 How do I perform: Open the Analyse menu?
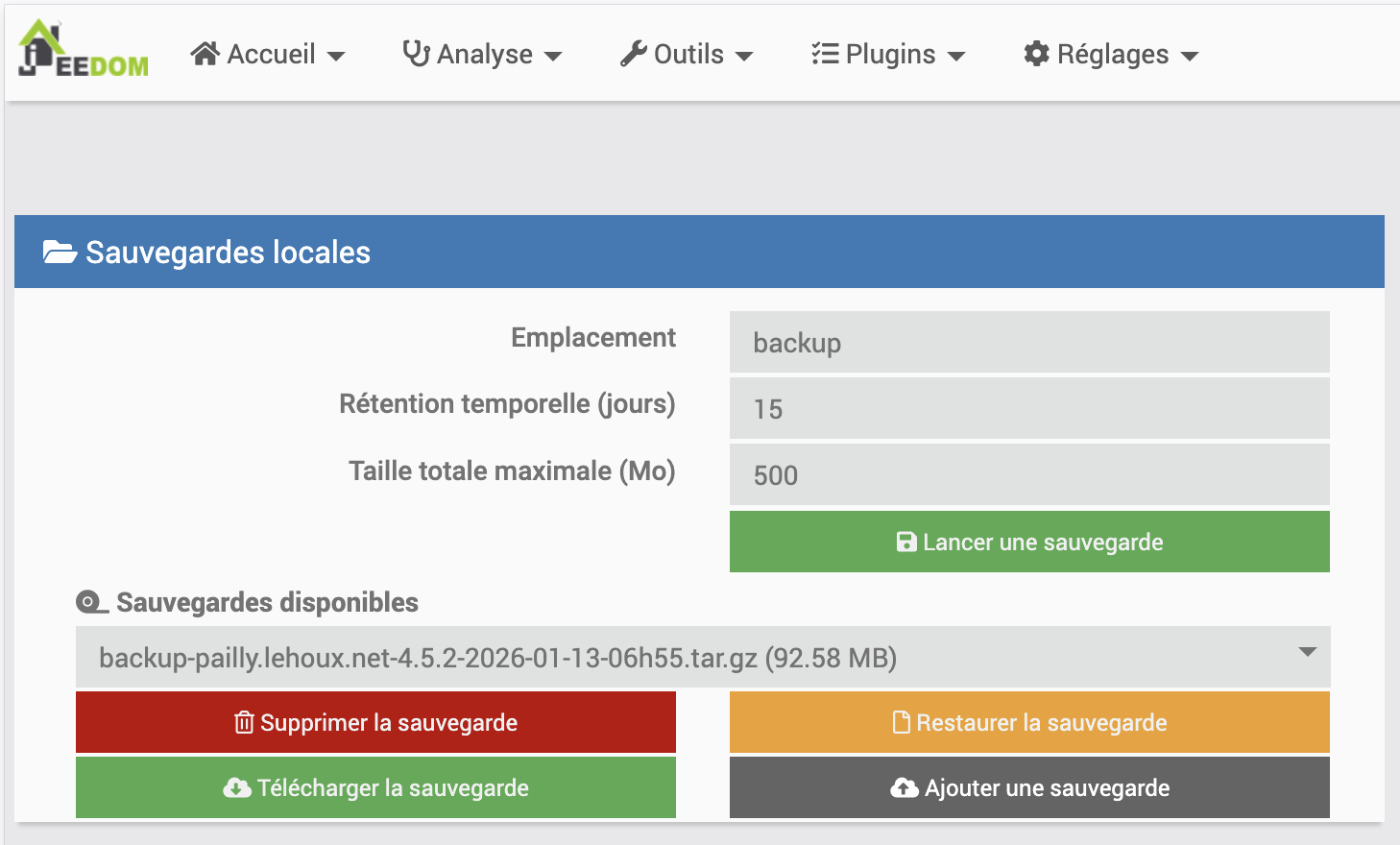[483, 54]
